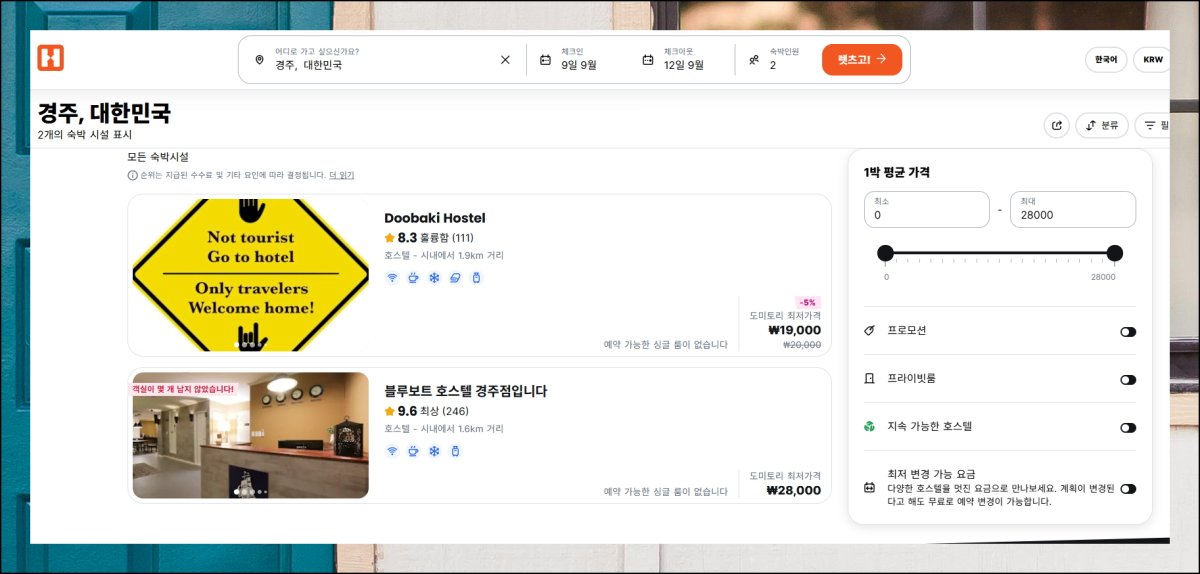Click the 최대 price input field
The height and width of the screenshot is (574, 1200).
click(1073, 209)
